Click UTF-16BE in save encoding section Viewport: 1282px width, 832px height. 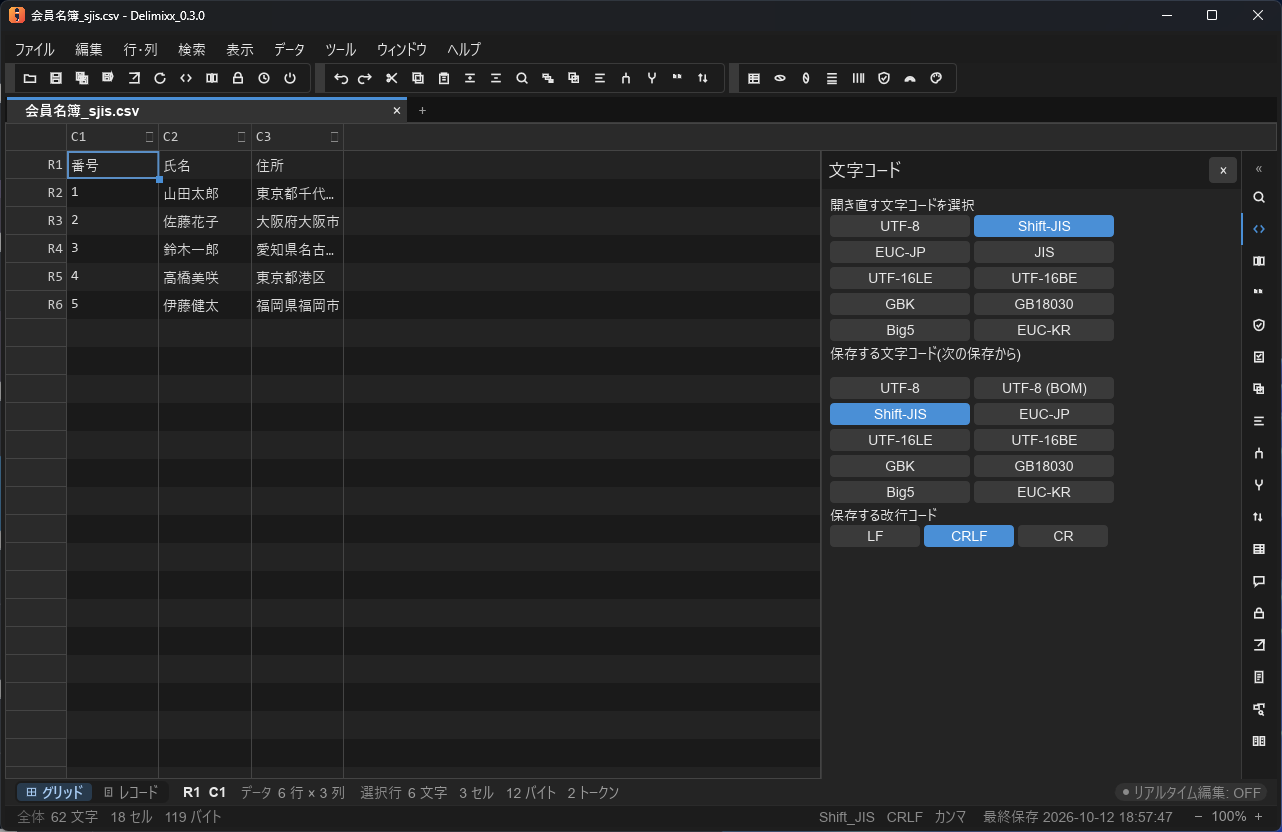(1044, 440)
